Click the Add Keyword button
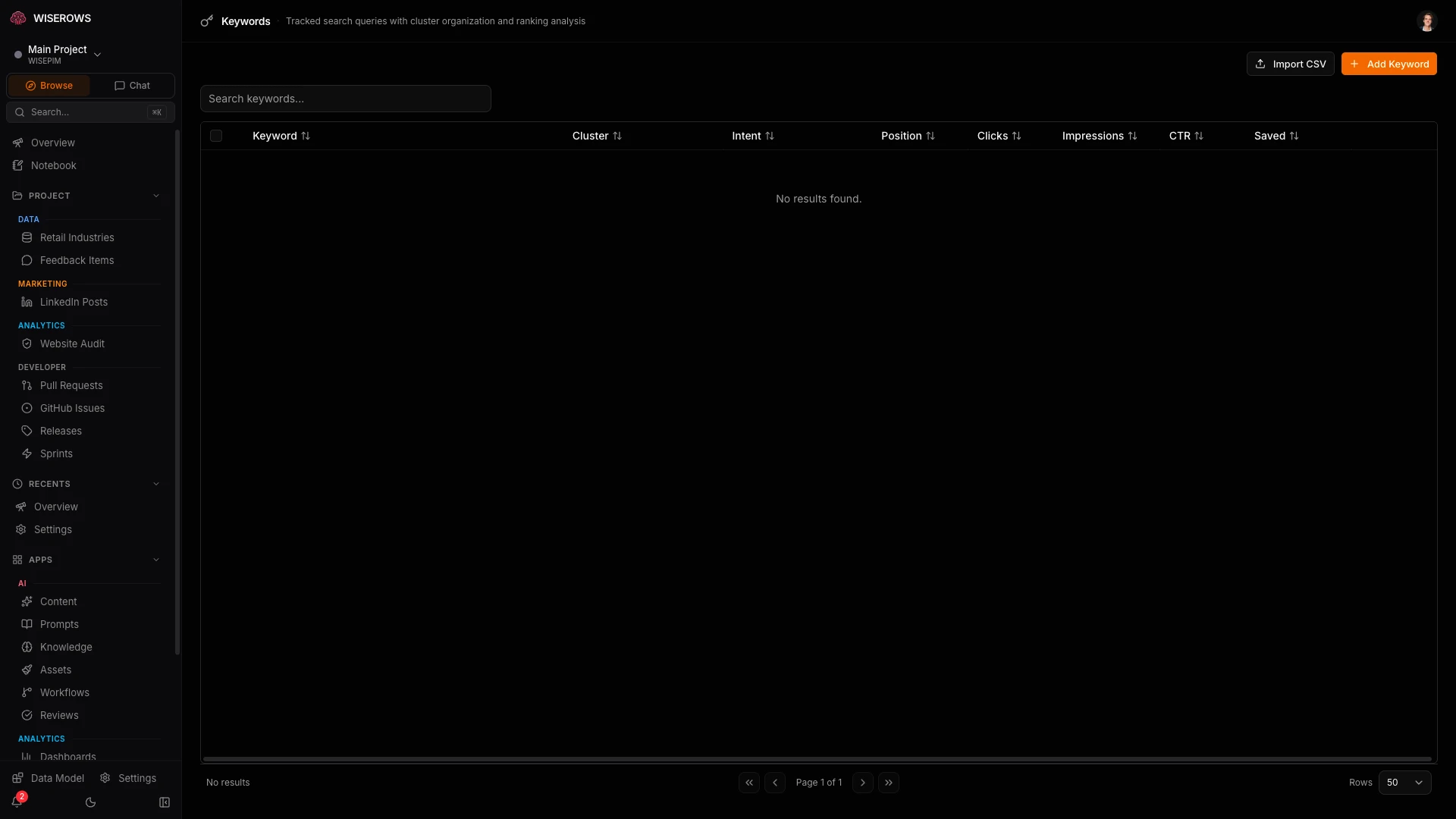Screen dimensions: 1456x819 click(1390, 64)
